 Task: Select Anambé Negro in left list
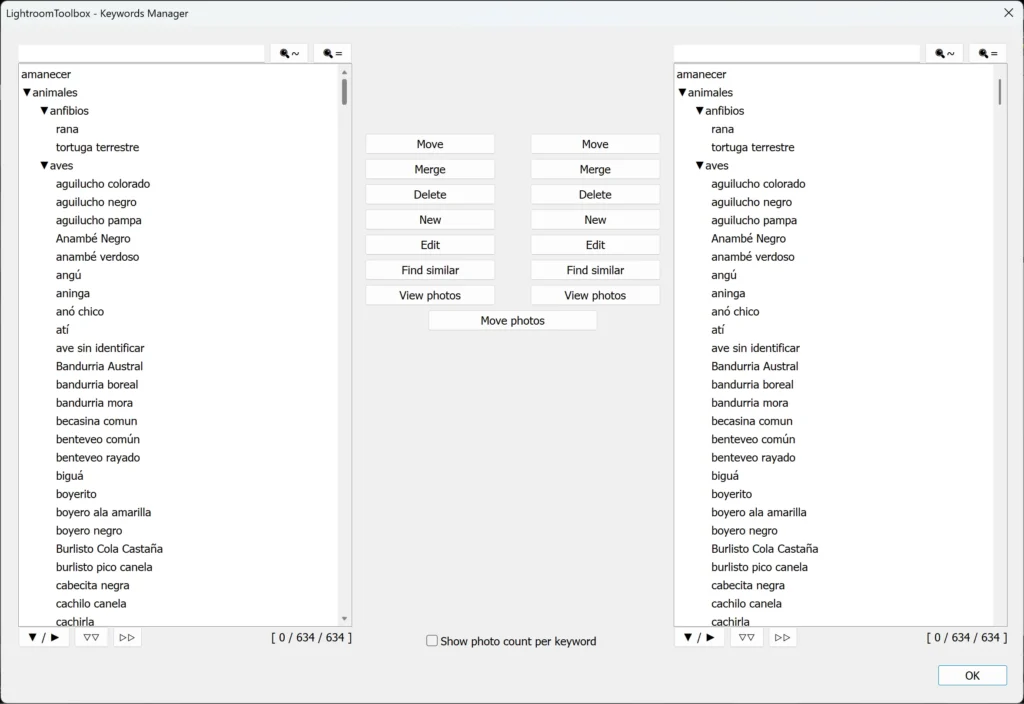(93, 239)
